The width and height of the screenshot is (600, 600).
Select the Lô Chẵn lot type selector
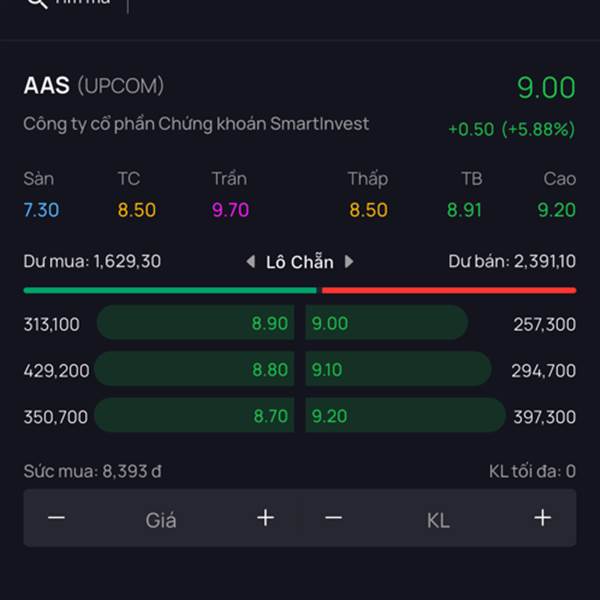tap(299, 262)
